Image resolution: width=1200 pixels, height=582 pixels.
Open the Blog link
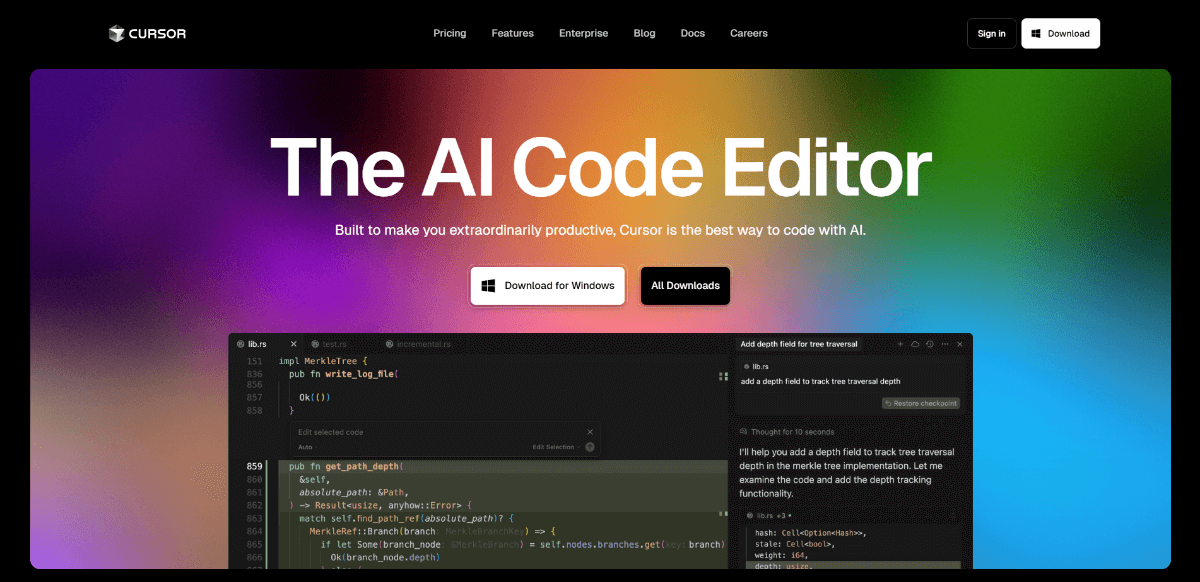645,33
